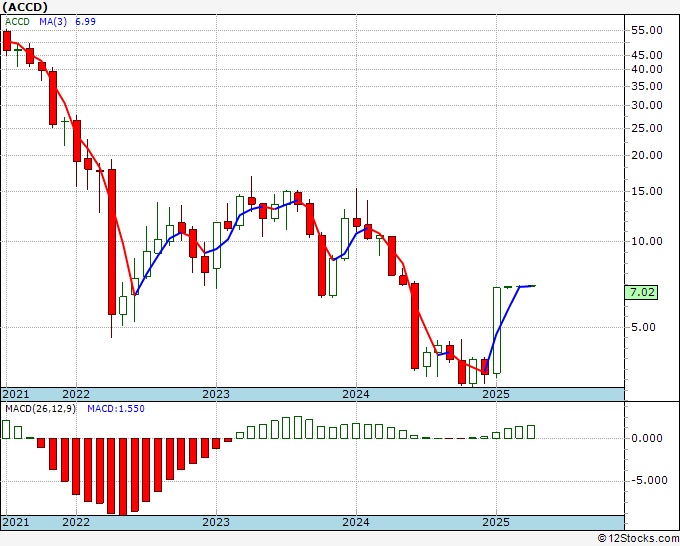Click the tall green candlestick at 2025
Viewport: 680px width, 546px height.
coord(497,330)
